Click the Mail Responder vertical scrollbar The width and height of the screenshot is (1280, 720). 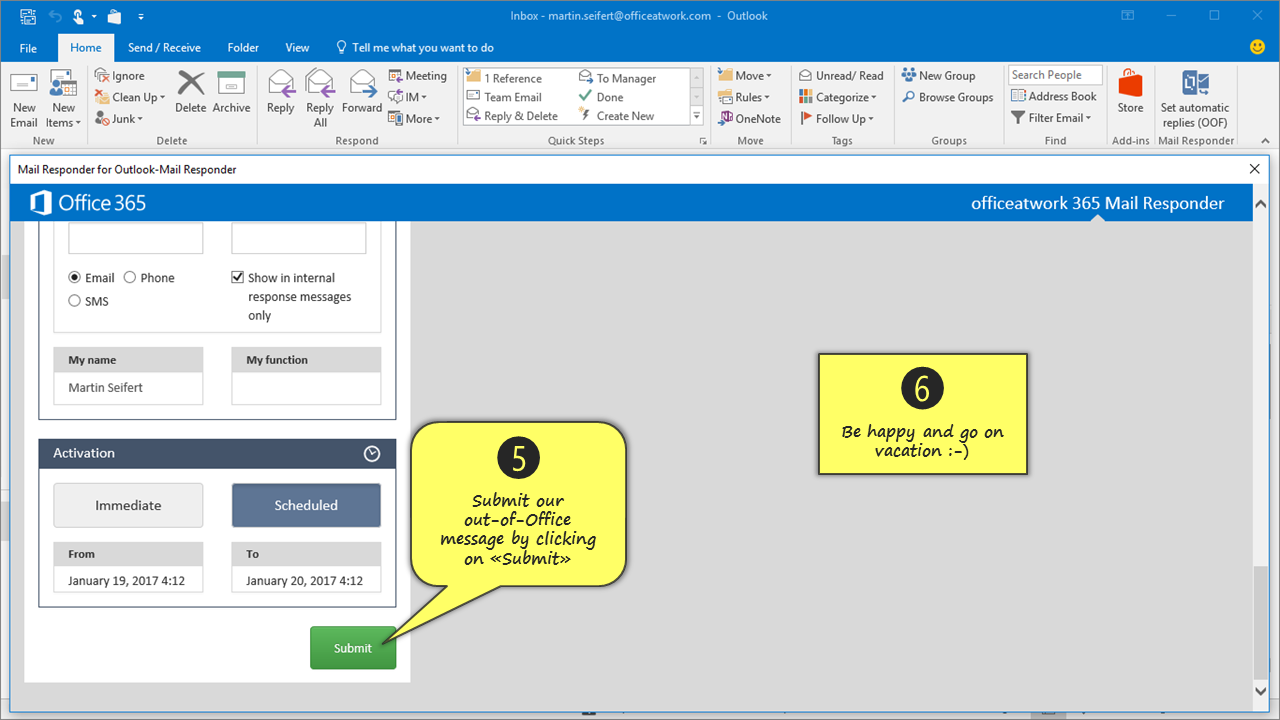click(1259, 622)
